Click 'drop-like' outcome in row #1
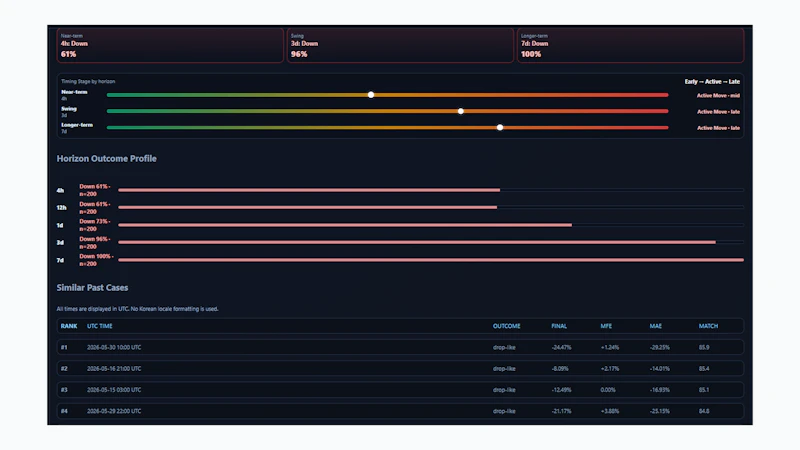The image size is (800, 450). point(504,347)
